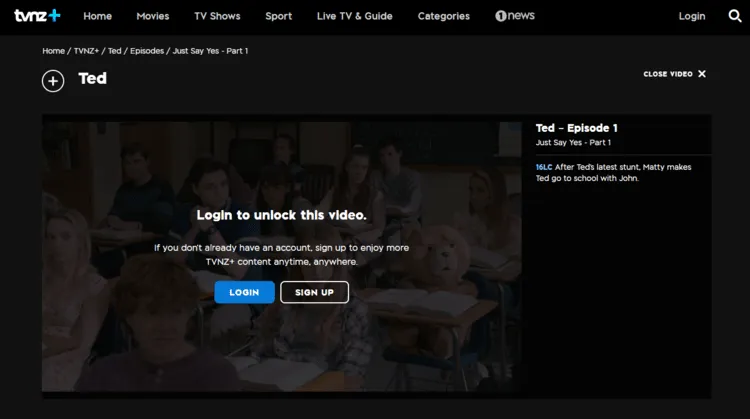Image resolution: width=750 pixels, height=419 pixels.
Task: Click 'Ted – Episode 1' heading
Action: coord(576,128)
